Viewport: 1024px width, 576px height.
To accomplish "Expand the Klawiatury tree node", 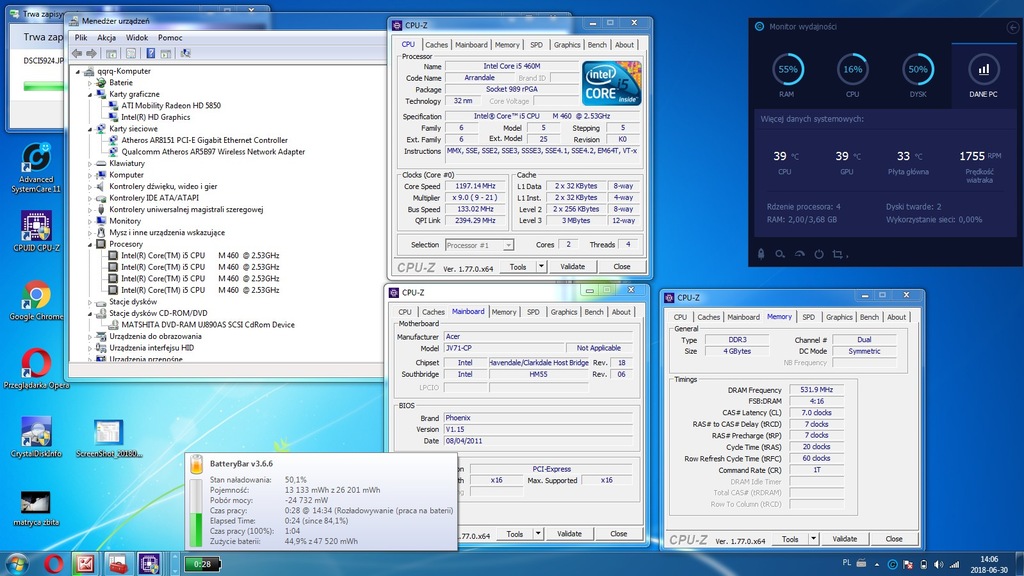I will click(x=90, y=163).
